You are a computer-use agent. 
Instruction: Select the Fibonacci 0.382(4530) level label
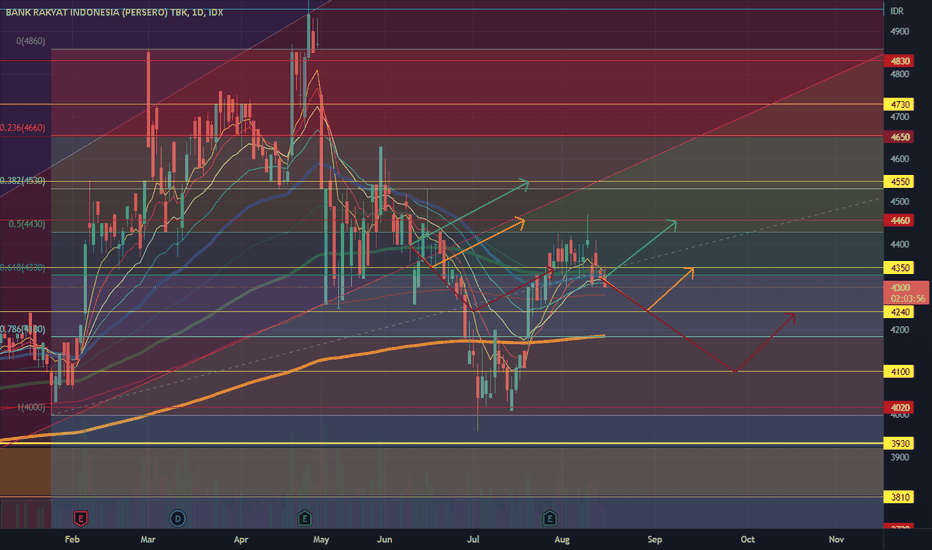(x=23, y=181)
